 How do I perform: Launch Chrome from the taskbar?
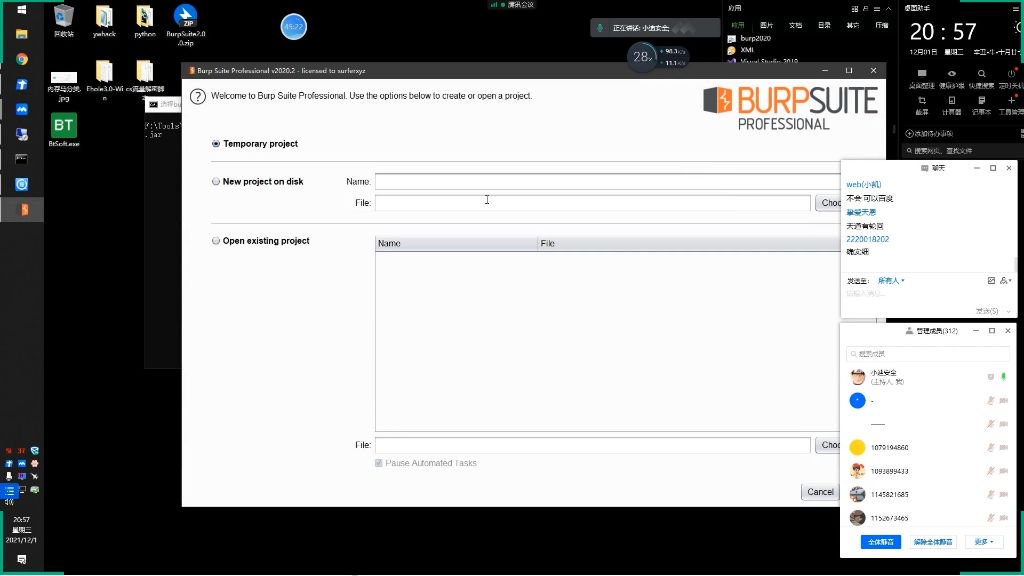22,59
